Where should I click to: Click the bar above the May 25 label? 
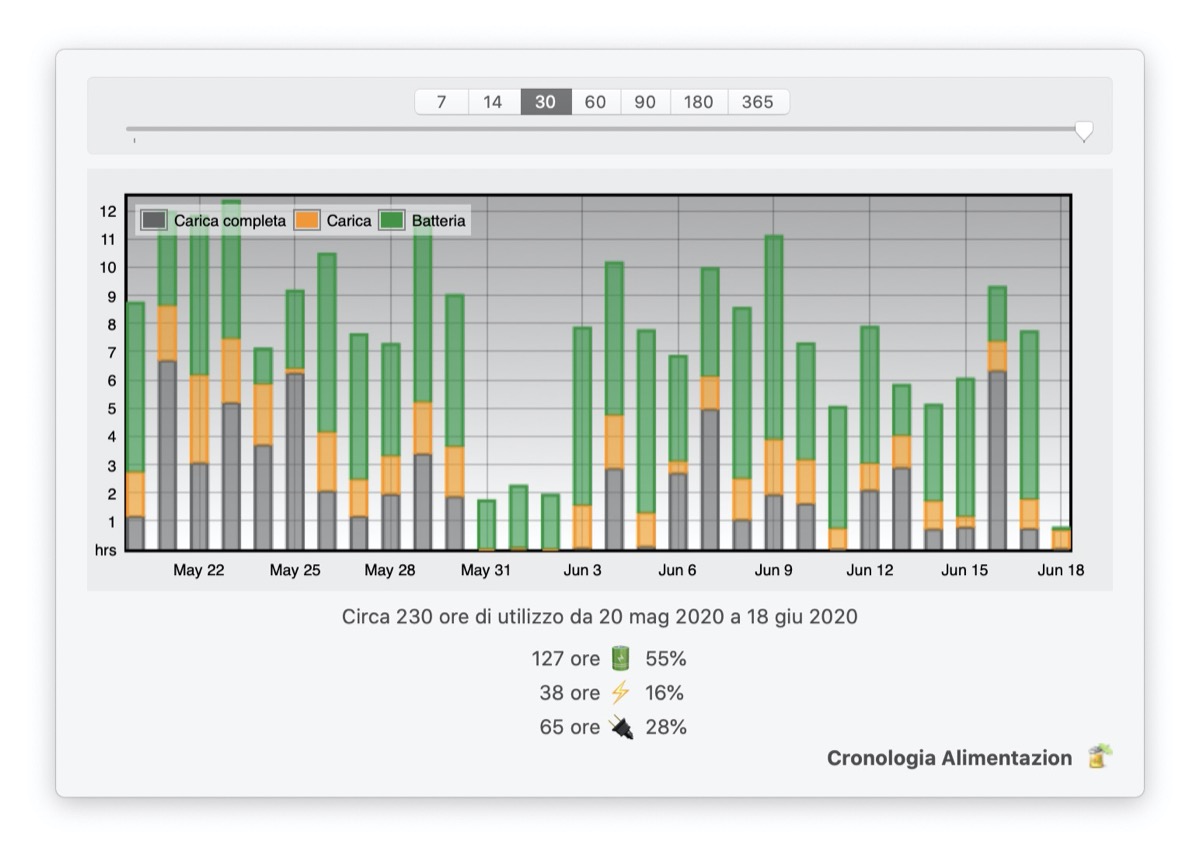click(295, 420)
